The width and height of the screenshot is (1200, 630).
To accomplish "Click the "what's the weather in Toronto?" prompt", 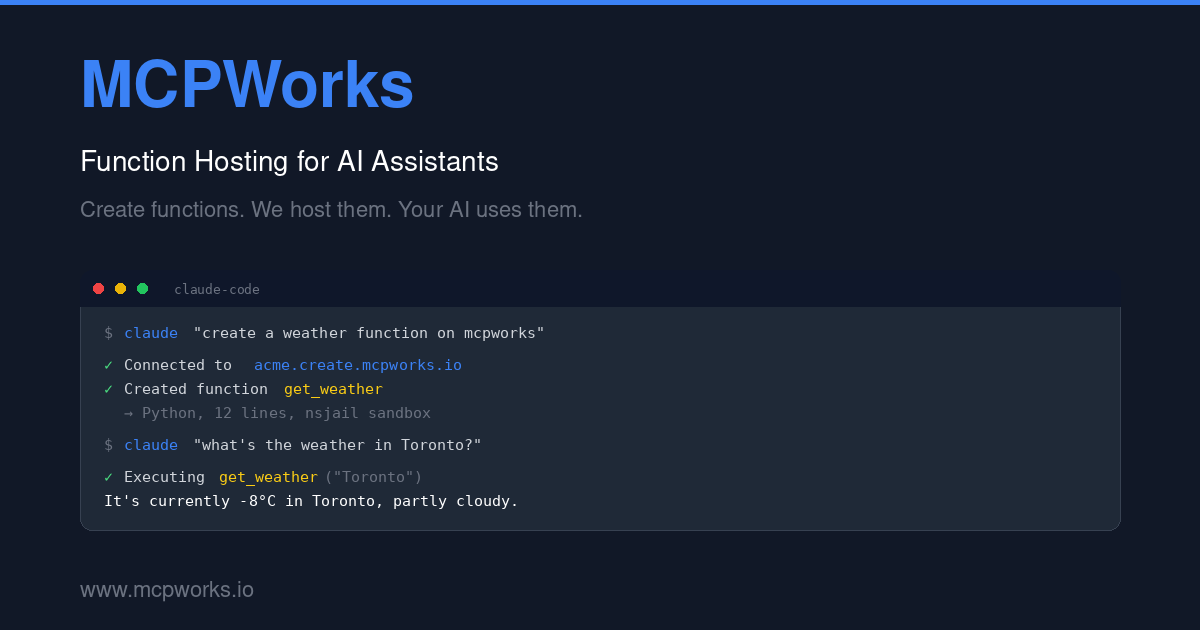I will pos(338,445).
